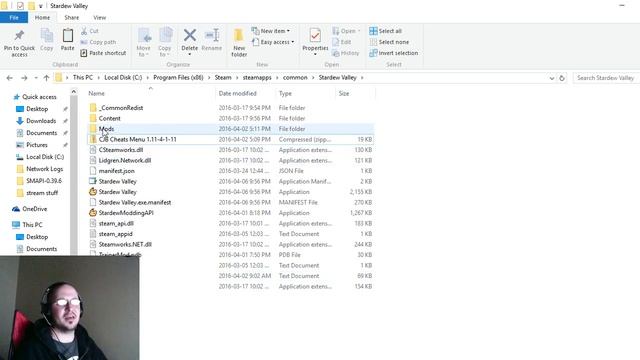Expand the Open dropdown arrow
Image resolution: width=640 pixels, height=360 pixels.
(x=359, y=31)
